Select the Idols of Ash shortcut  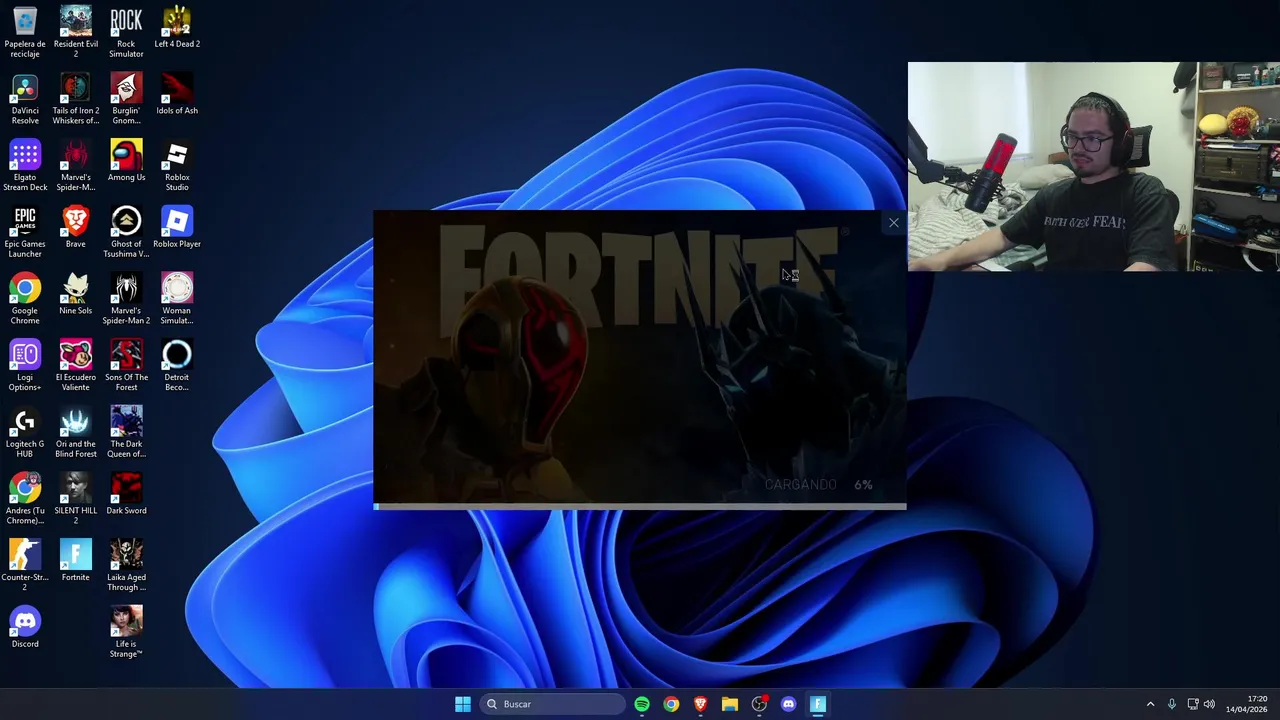(177, 94)
